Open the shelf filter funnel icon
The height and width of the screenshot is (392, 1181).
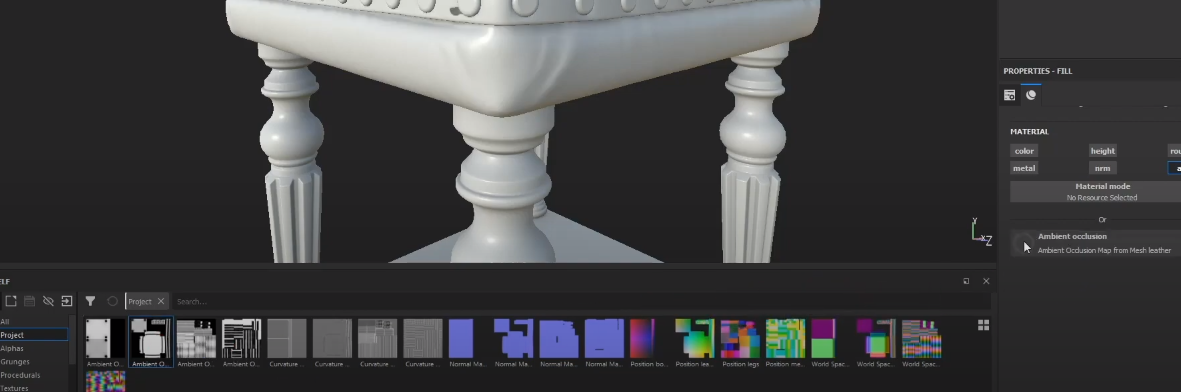[x=90, y=301]
